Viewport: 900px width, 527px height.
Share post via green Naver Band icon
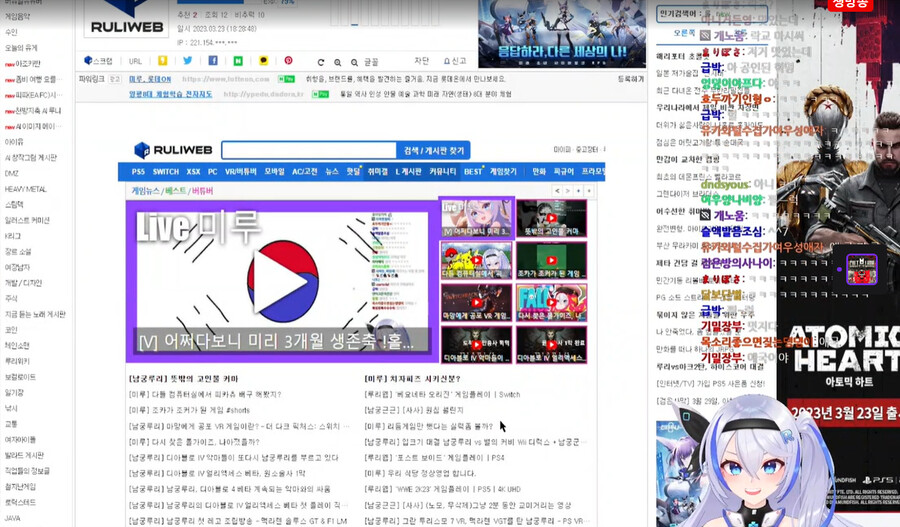238,60
